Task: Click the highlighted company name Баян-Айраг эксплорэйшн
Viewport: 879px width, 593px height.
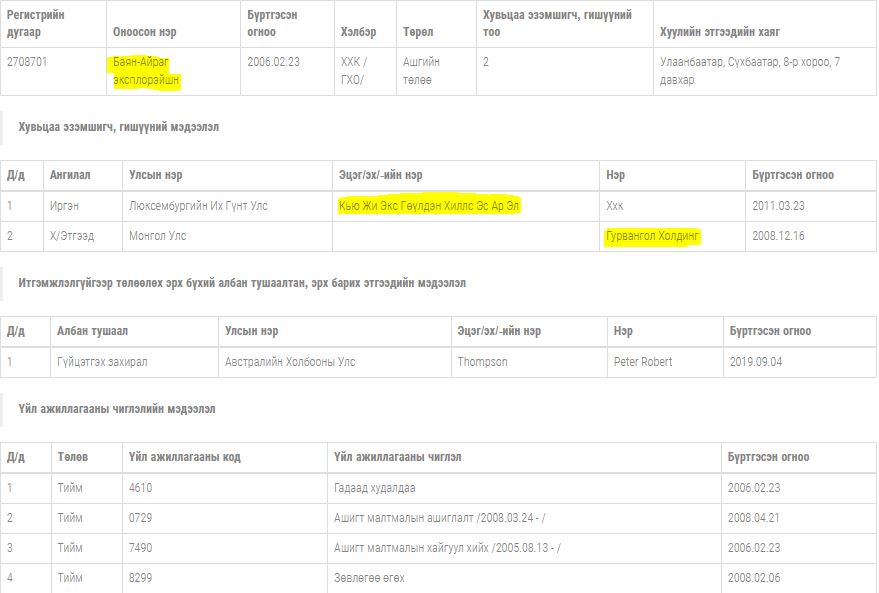Action: coord(146,70)
